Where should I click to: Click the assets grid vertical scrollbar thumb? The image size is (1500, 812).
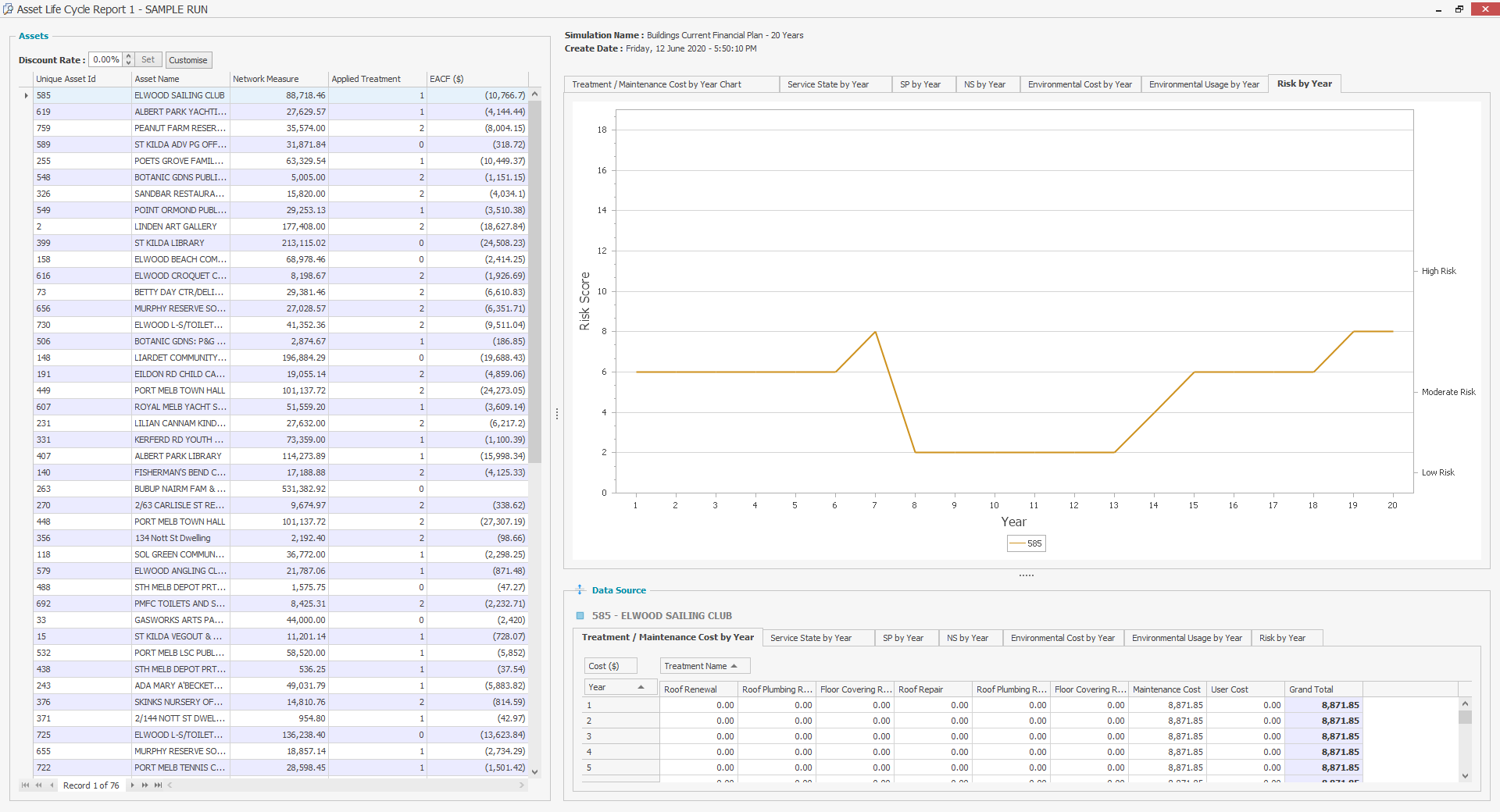tap(535, 281)
